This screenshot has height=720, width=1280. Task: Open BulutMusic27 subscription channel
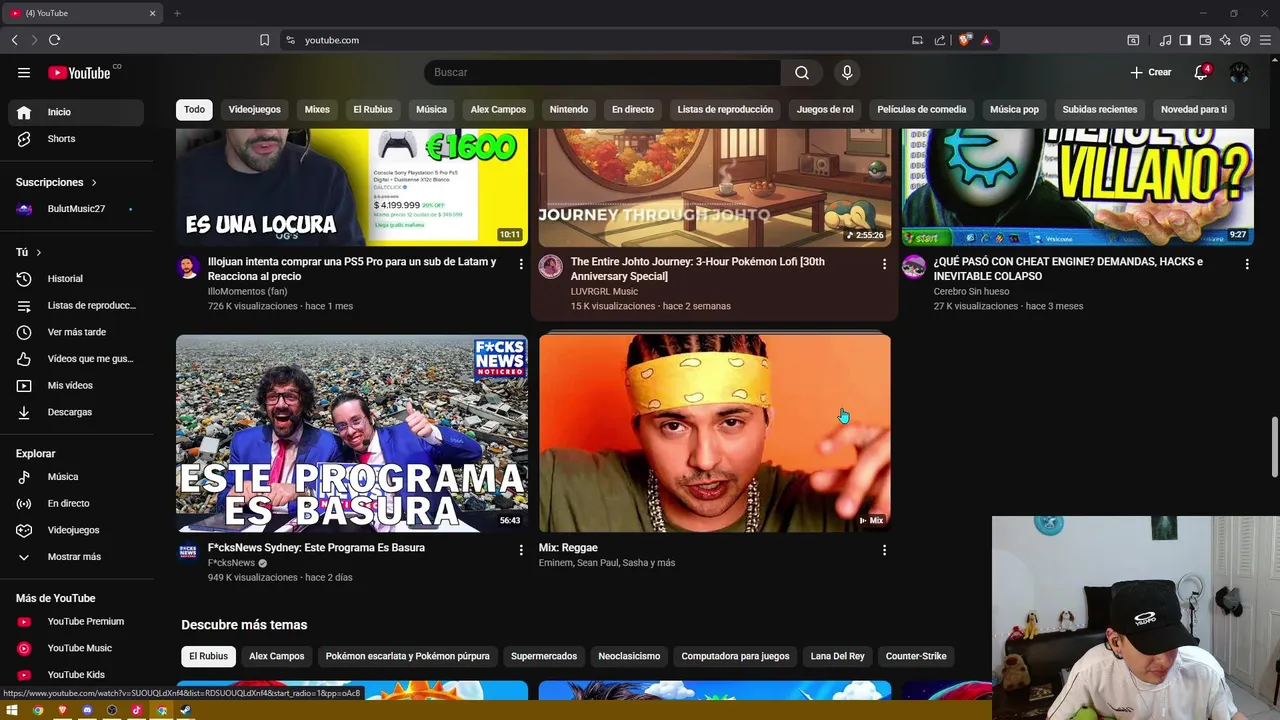(x=76, y=209)
